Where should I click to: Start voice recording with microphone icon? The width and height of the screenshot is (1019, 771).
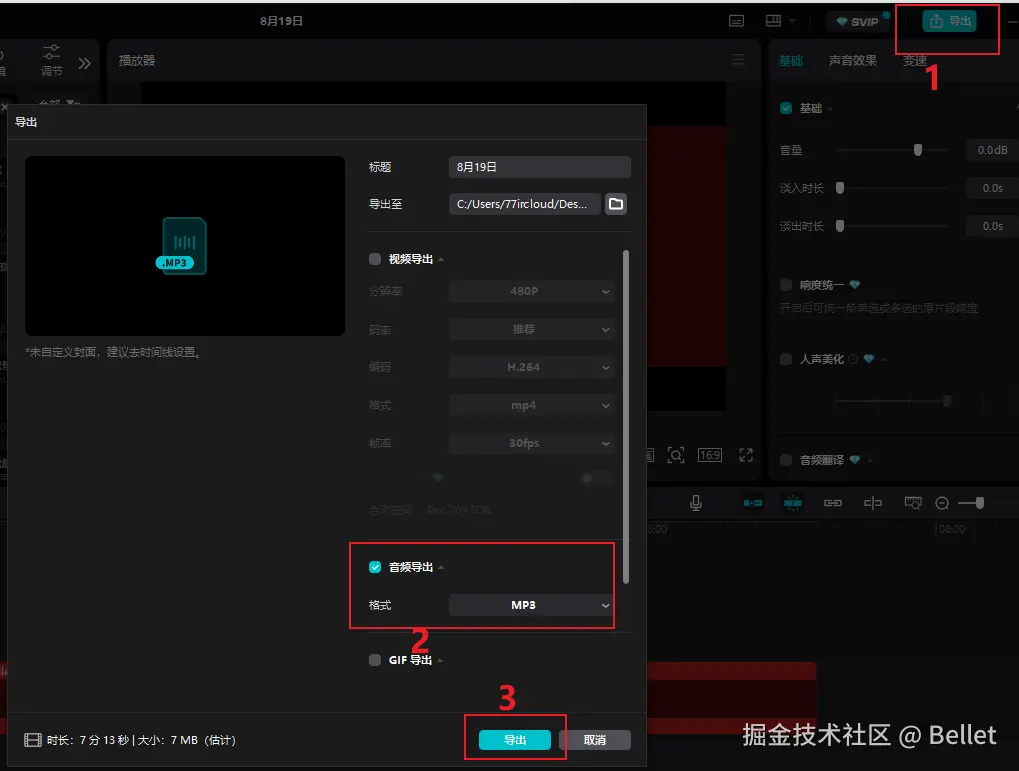[695, 503]
